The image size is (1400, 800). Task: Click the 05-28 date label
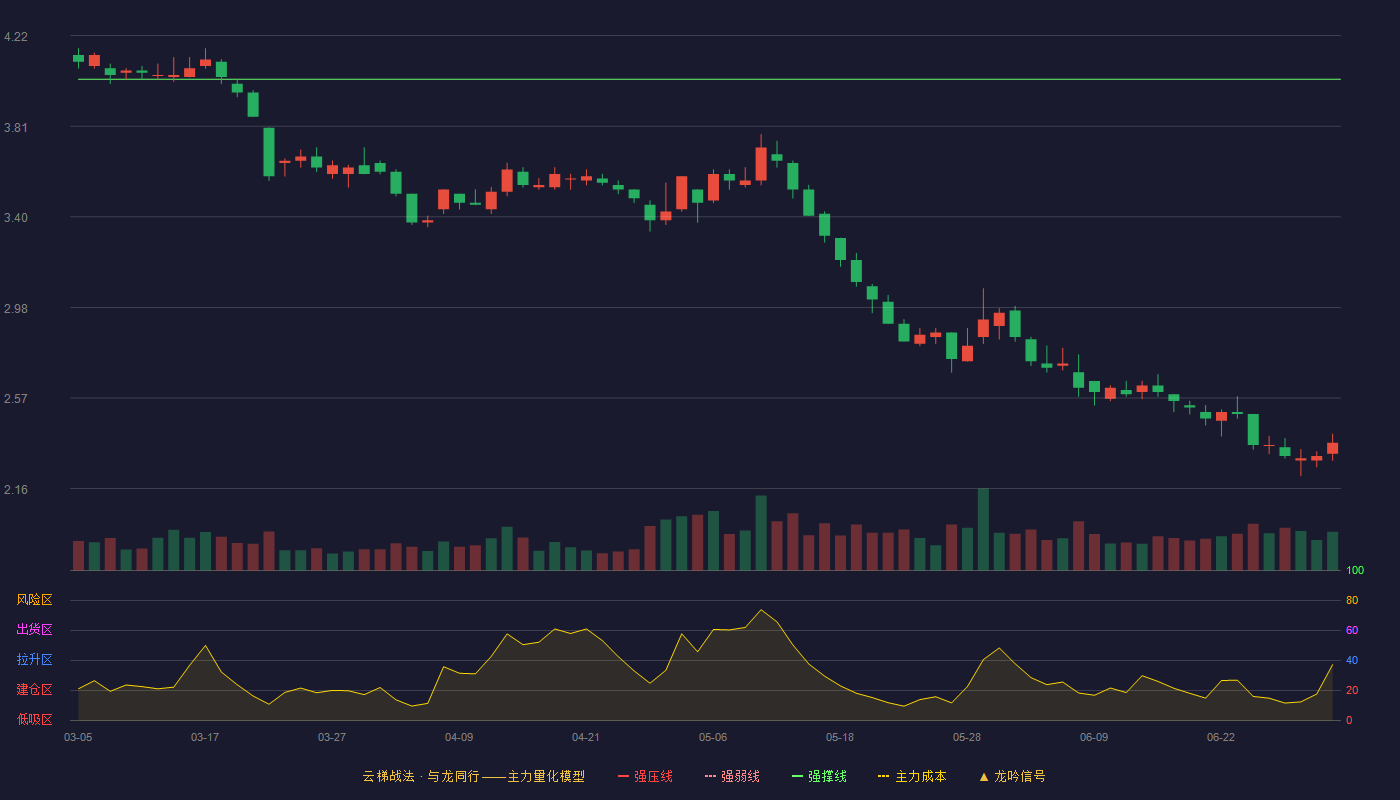pos(967,737)
